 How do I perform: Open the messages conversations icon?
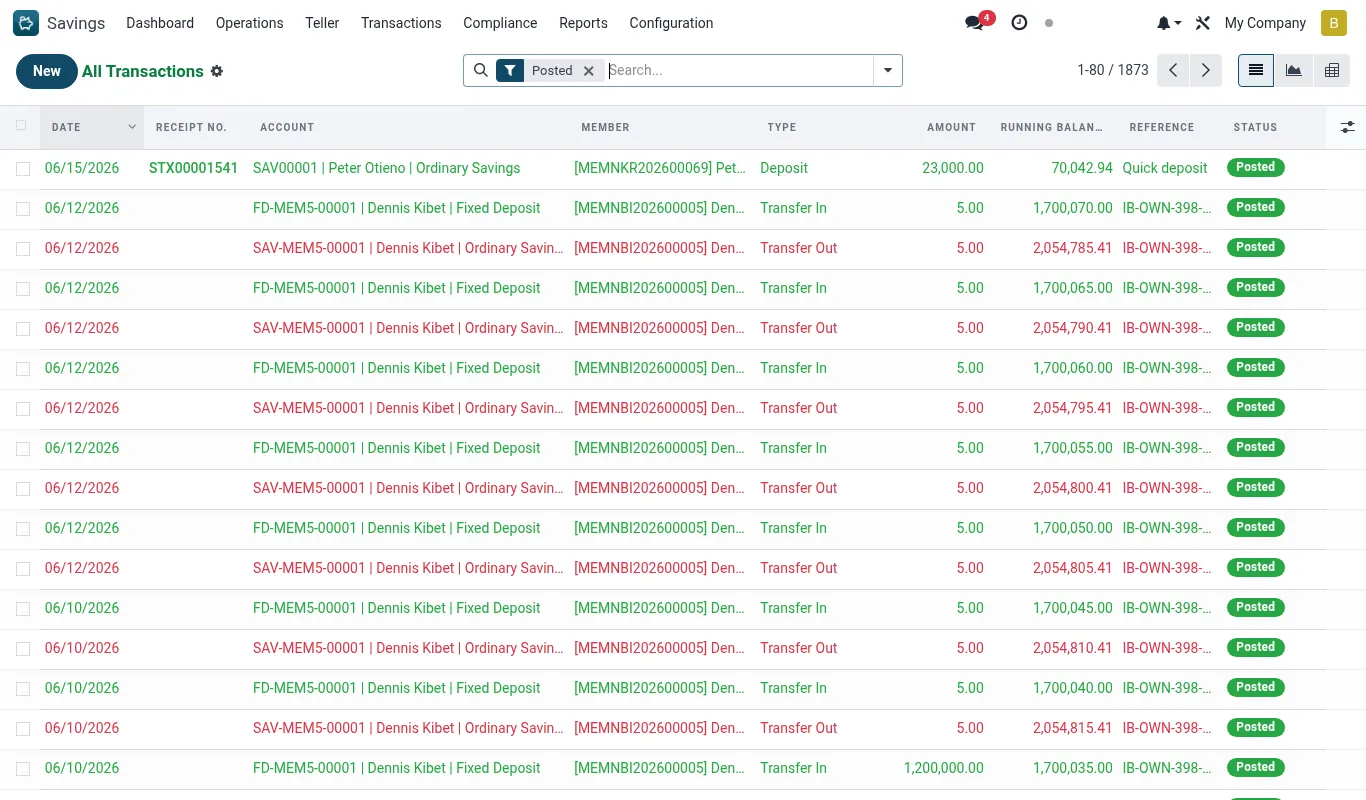click(974, 23)
